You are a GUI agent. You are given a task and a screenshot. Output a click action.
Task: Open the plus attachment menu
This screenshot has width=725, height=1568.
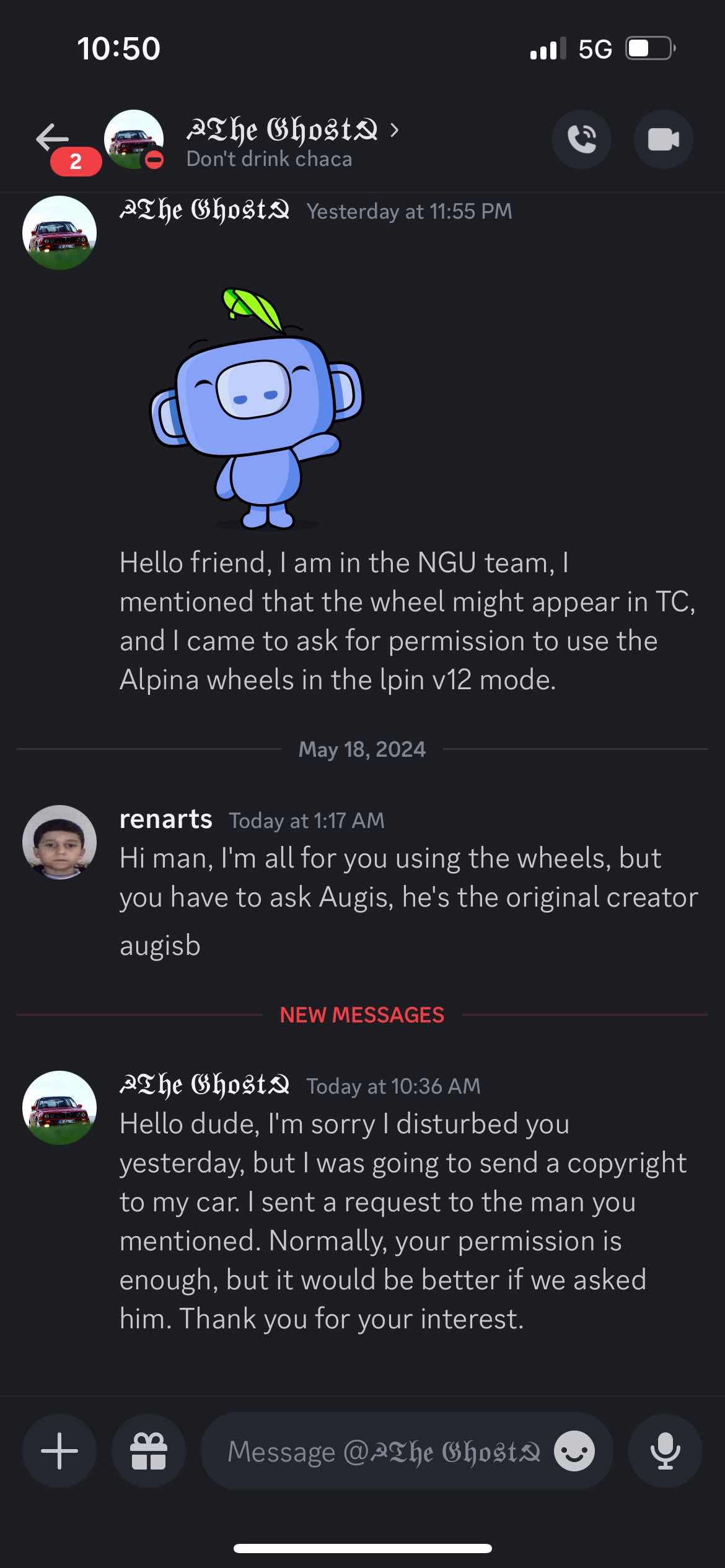tap(59, 1451)
